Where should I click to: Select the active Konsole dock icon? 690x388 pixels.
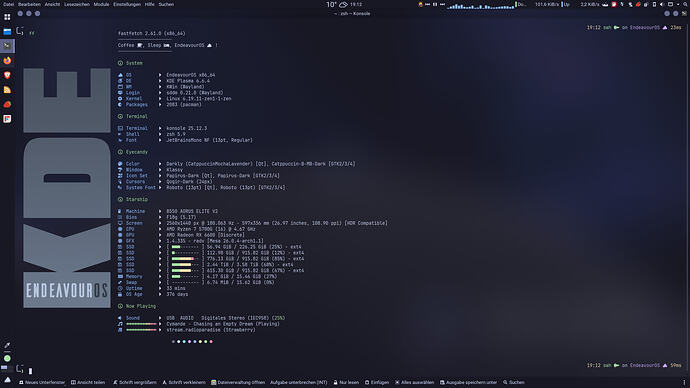pyautogui.click(x=7, y=46)
